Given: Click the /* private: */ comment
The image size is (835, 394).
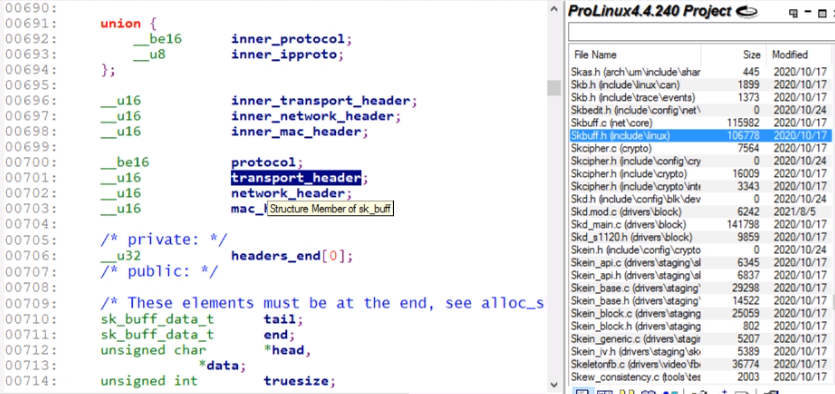Looking at the screenshot, I should (164, 240).
